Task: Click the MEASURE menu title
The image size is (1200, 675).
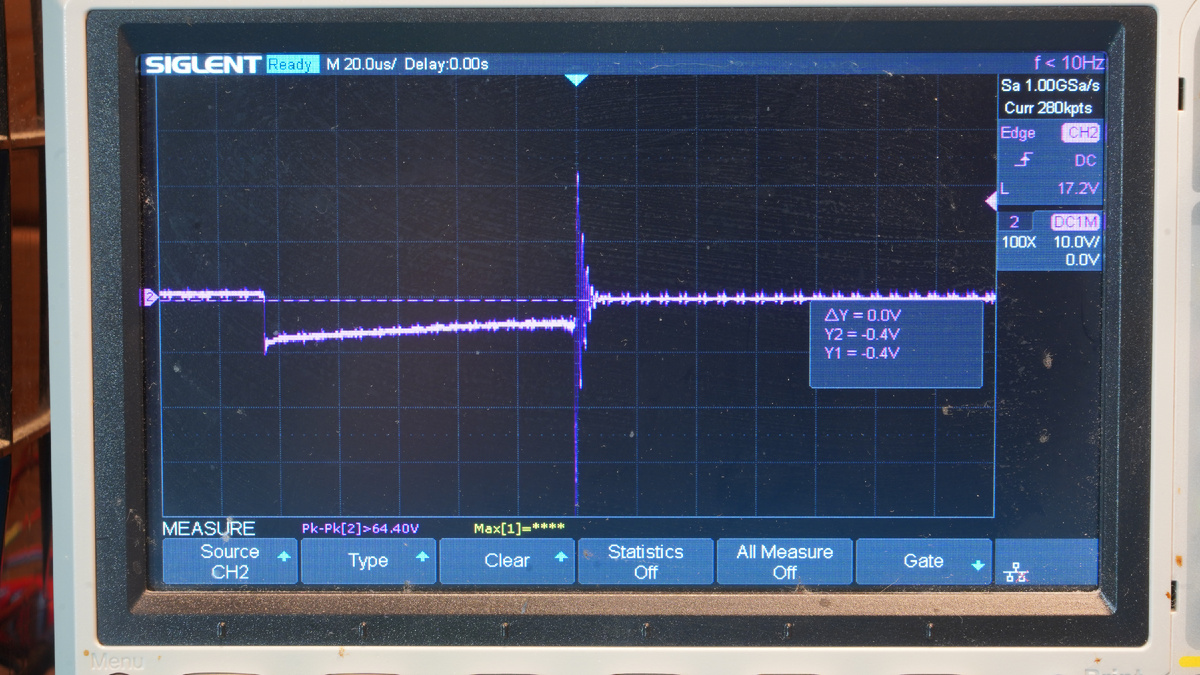Action: pos(209,528)
